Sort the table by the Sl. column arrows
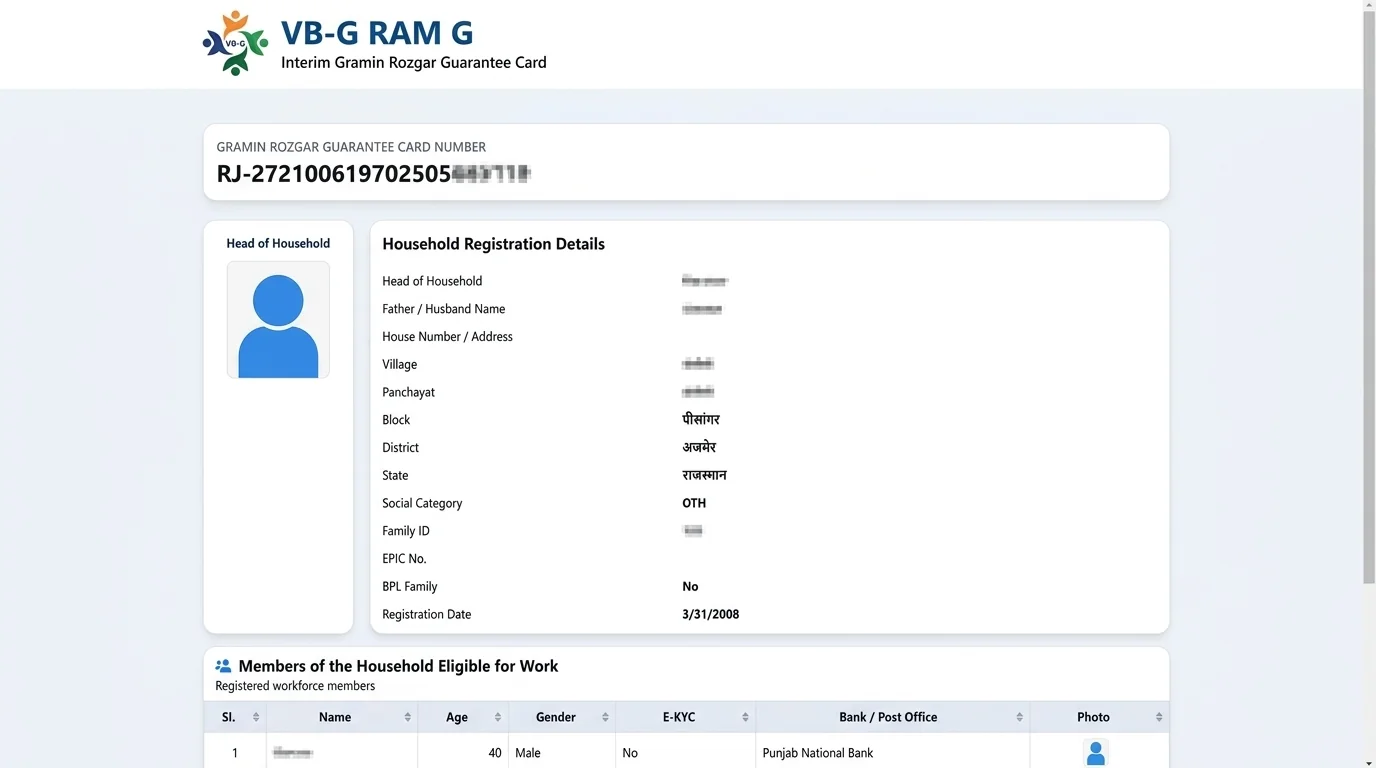 (256, 717)
